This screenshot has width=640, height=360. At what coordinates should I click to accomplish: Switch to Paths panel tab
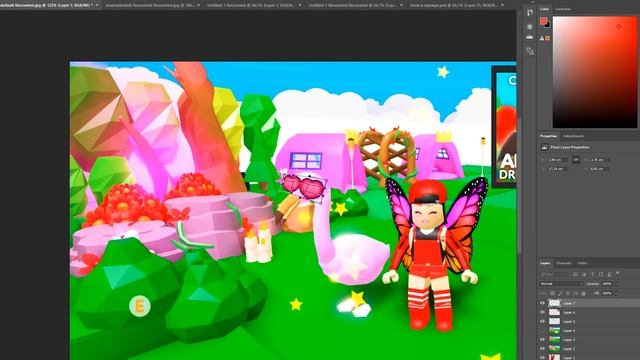[582, 263]
